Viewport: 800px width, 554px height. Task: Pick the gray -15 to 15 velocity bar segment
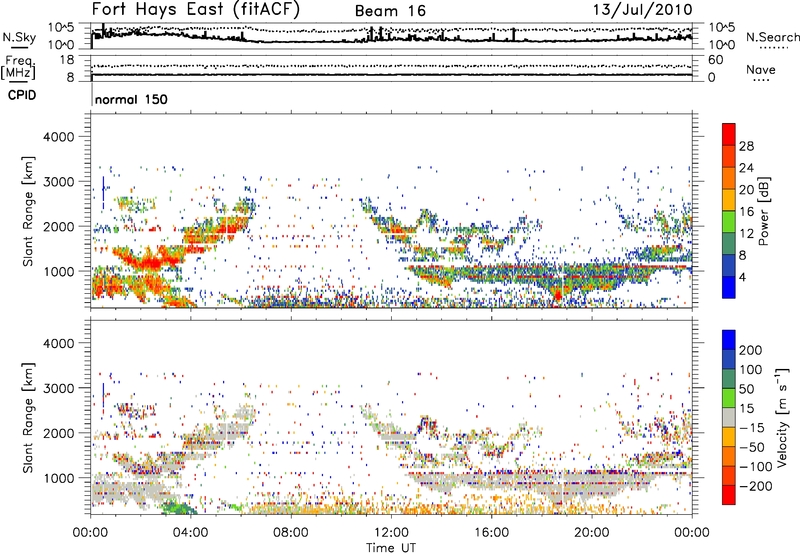729,417
